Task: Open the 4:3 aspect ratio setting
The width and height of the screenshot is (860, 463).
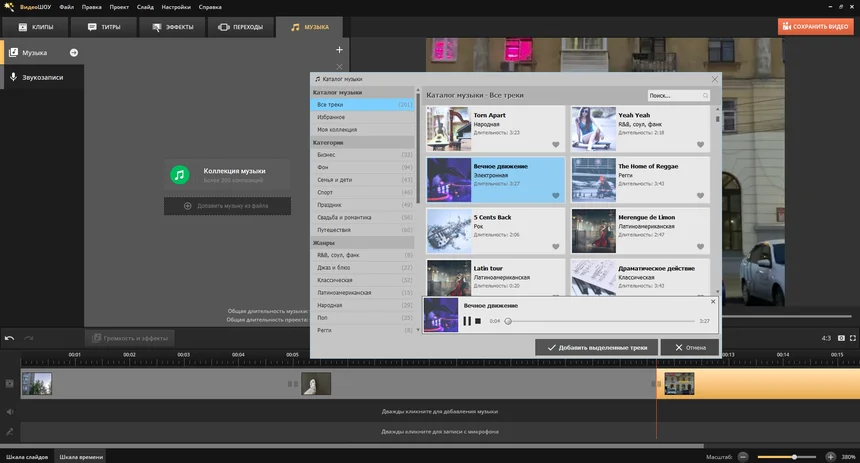Action: [826, 338]
